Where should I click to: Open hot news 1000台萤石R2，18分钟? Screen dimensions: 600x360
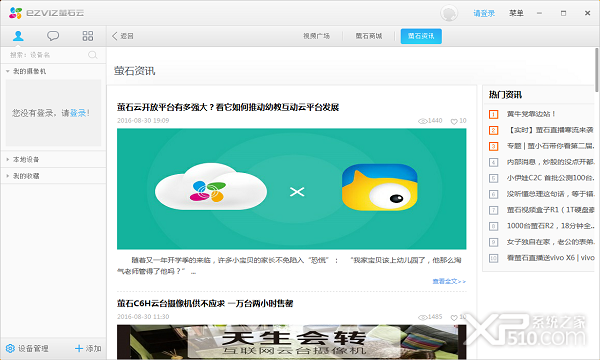[551, 226]
